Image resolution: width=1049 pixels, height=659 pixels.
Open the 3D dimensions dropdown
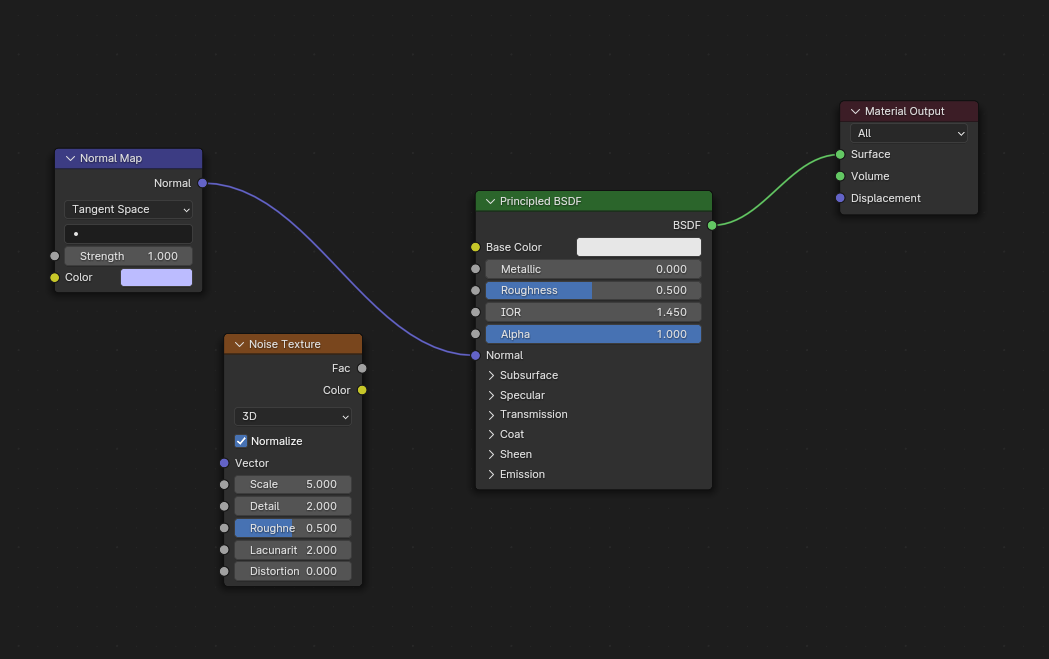(x=293, y=416)
